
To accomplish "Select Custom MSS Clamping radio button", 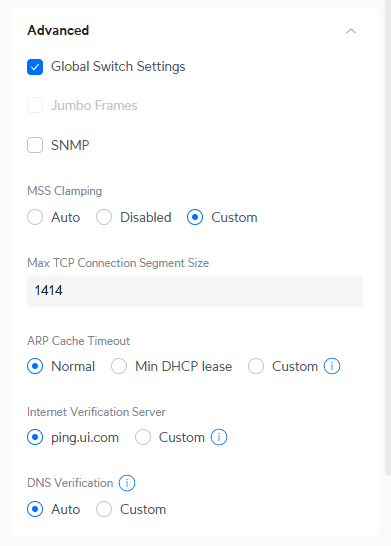I will (195, 217).
